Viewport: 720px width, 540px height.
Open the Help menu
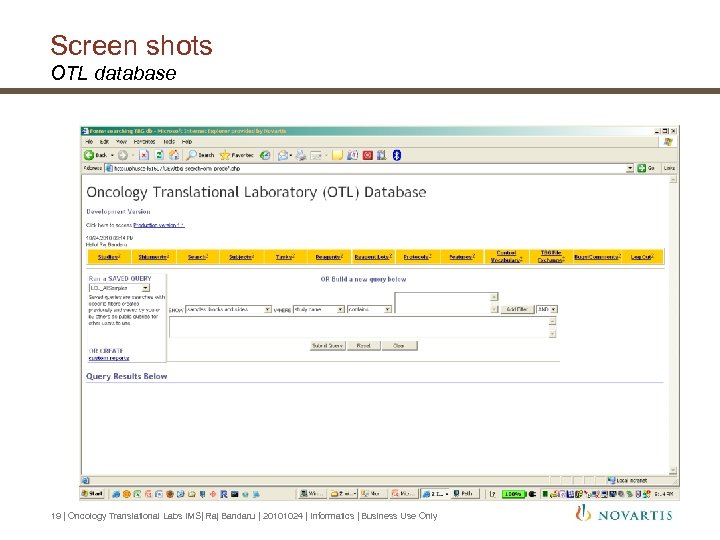pyautogui.click(x=187, y=142)
